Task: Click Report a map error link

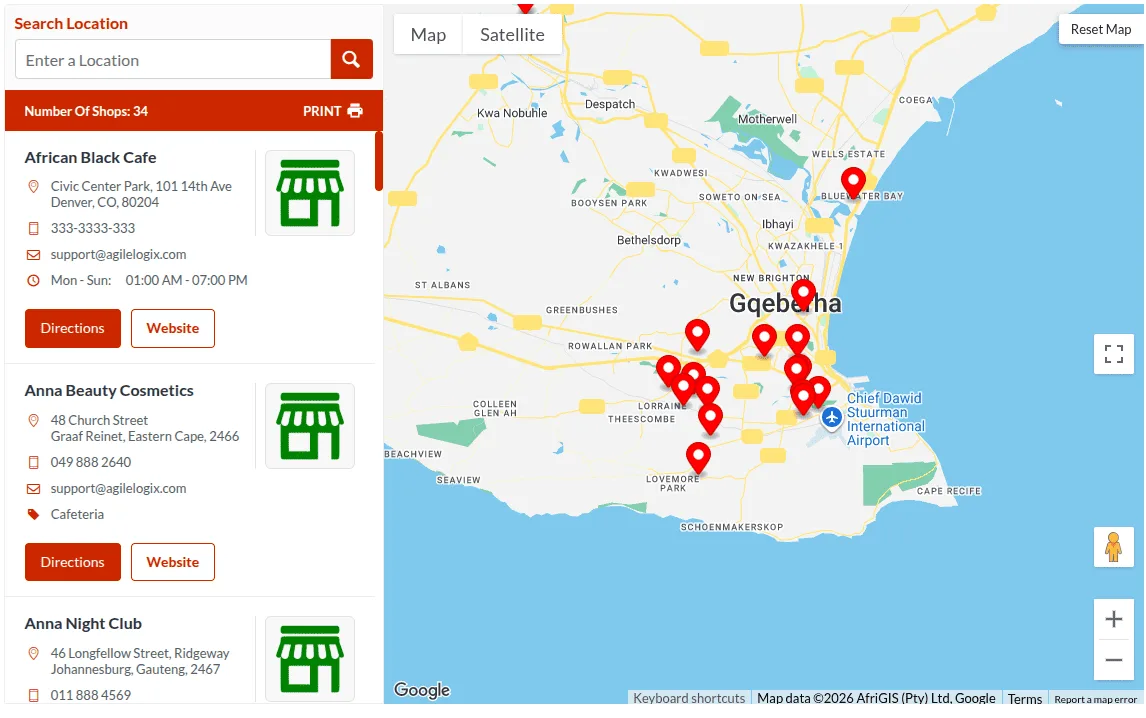Action: (x=1095, y=700)
